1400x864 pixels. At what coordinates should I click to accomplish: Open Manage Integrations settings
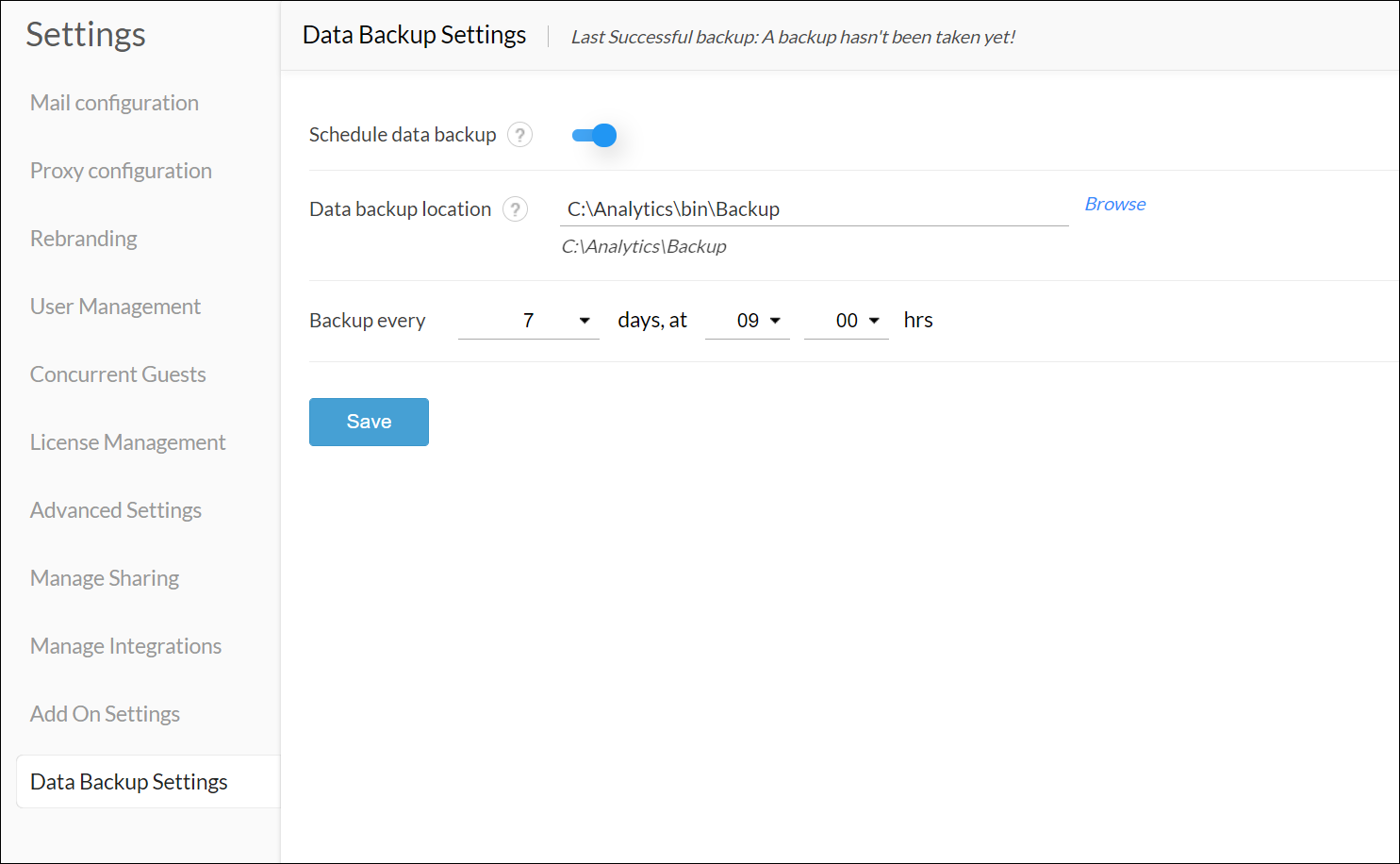click(125, 646)
